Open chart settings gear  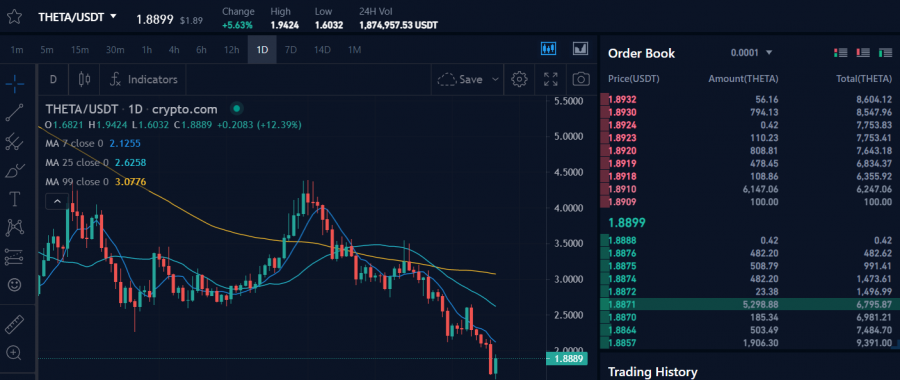coord(519,79)
